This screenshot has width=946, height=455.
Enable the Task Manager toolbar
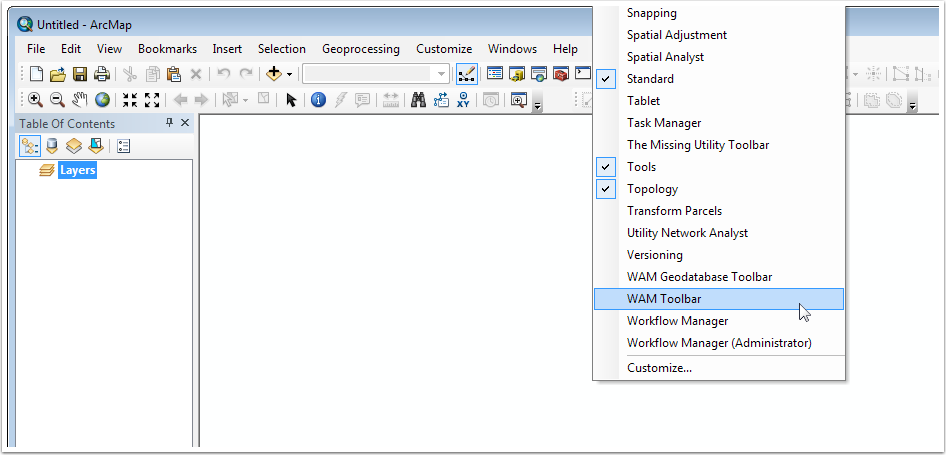[x=719, y=123]
